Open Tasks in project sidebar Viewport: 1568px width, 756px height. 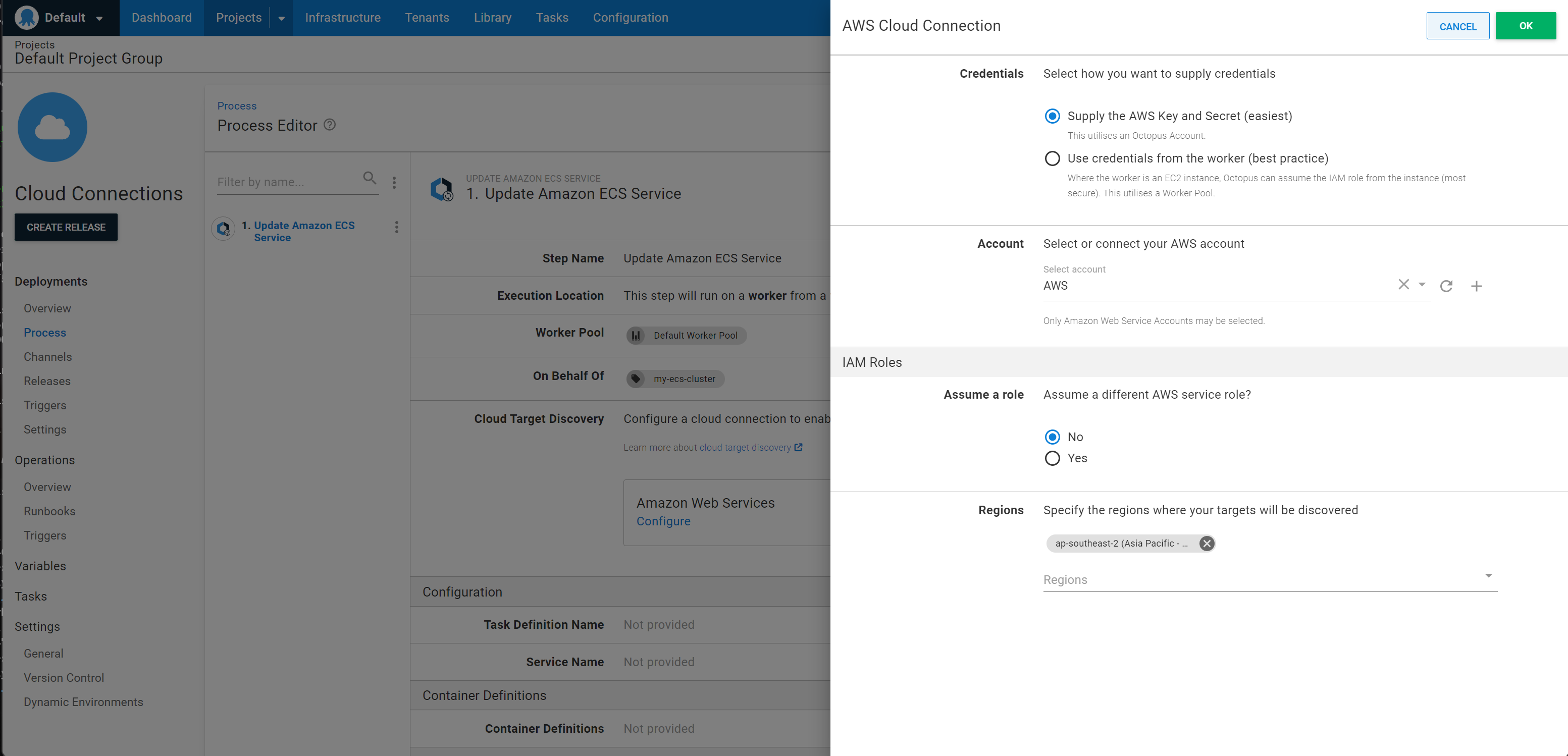tap(31, 597)
